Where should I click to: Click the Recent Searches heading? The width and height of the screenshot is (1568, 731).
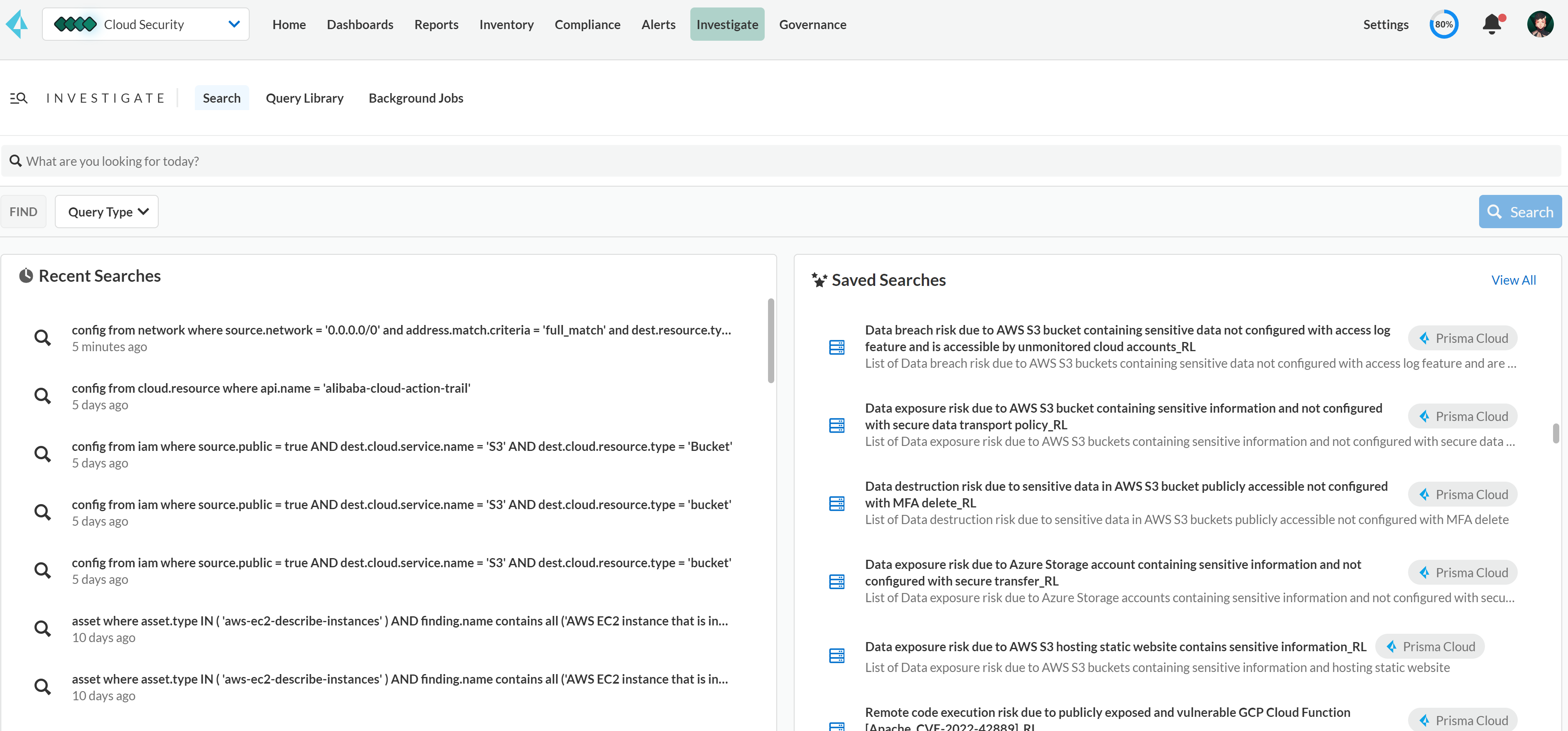click(x=100, y=276)
